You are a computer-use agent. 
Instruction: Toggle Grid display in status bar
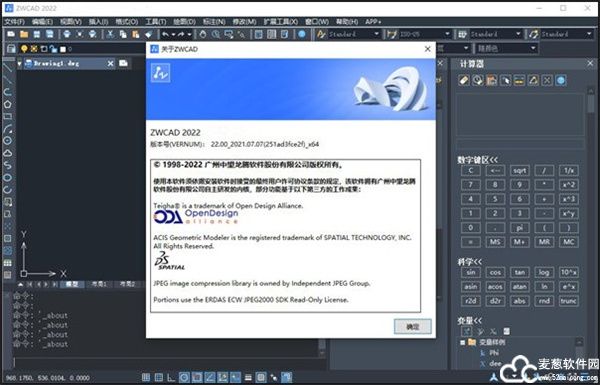[159, 377]
